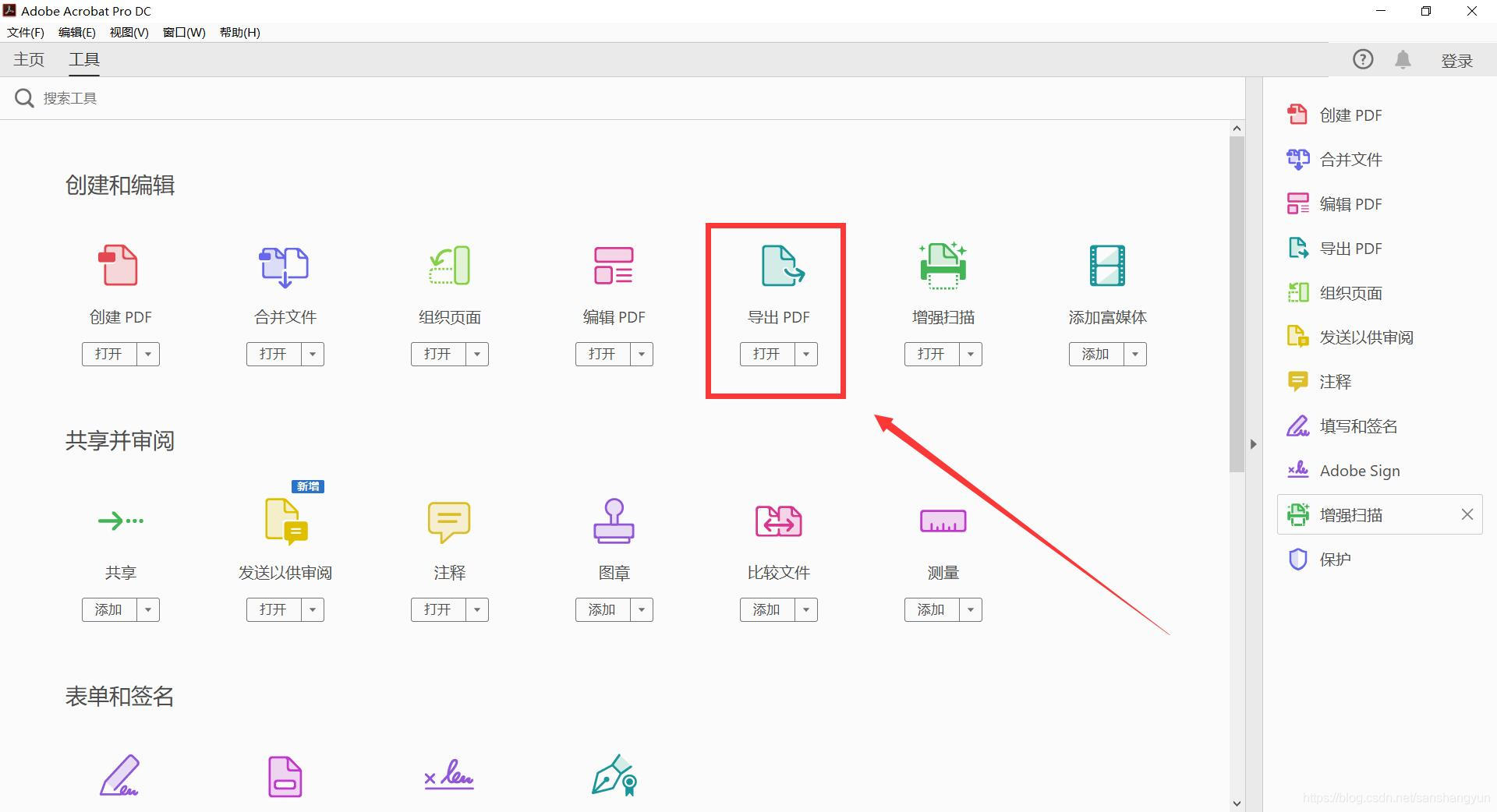Screen dimensions: 1497x812
Task: Expand dropdown arrow next to 测量 添加
Action: pos(971,609)
